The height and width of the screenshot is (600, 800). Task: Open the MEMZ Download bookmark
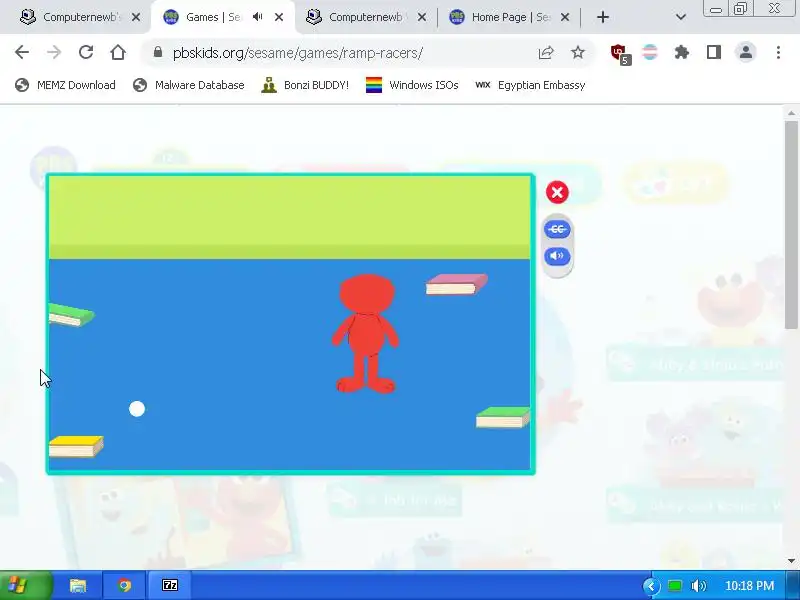(x=65, y=85)
